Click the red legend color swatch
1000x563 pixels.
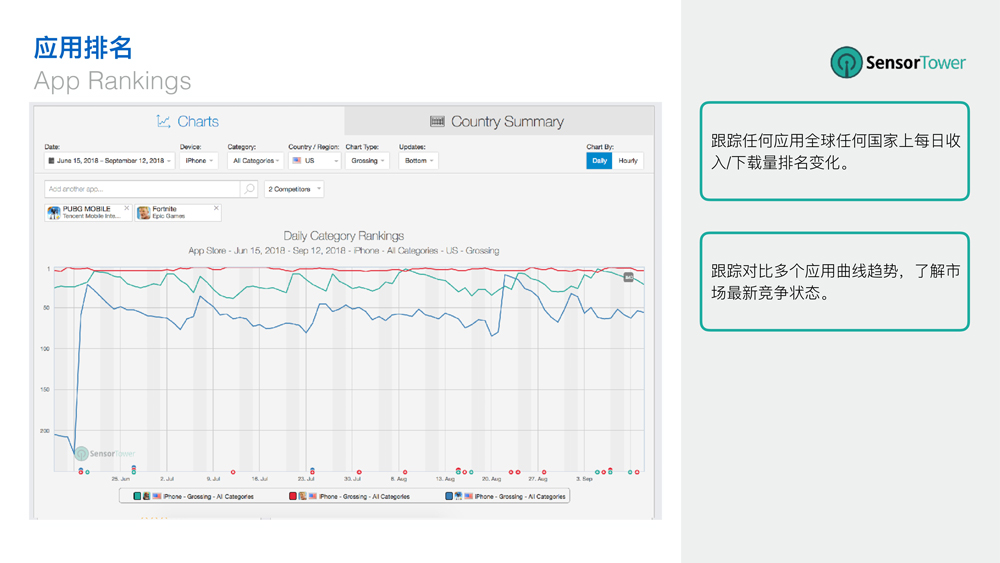[x=293, y=496]
